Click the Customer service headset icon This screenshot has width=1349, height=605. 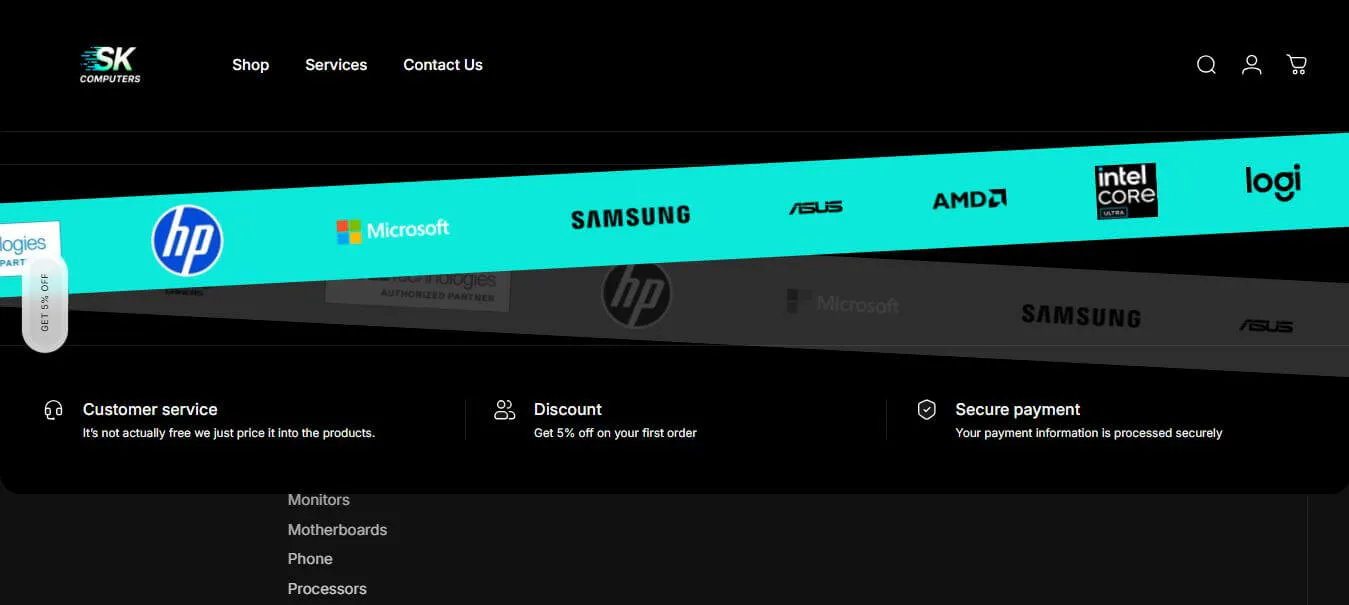pos(54,410)
